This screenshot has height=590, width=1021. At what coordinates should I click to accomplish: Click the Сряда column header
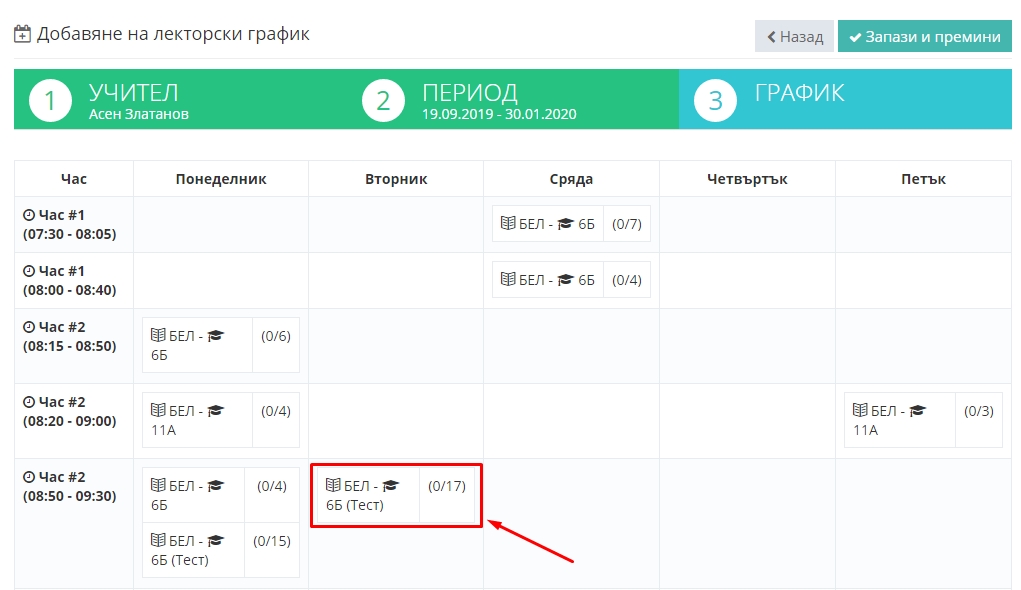point(571,179)
